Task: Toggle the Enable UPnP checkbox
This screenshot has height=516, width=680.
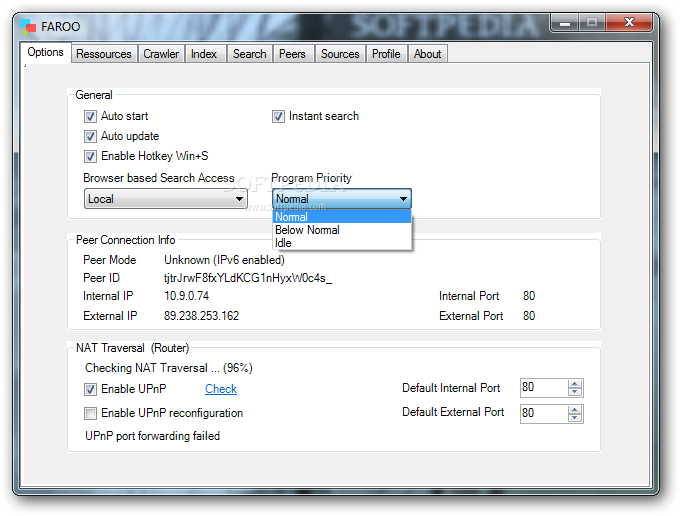Action: (90, 389)
